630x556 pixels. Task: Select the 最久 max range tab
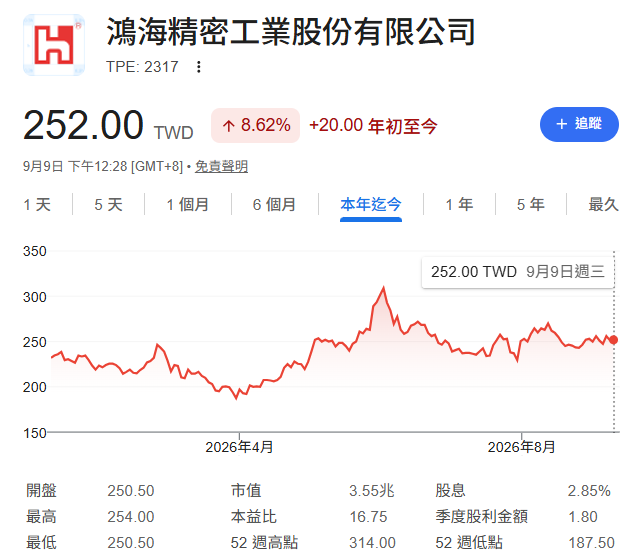[603, 204]
